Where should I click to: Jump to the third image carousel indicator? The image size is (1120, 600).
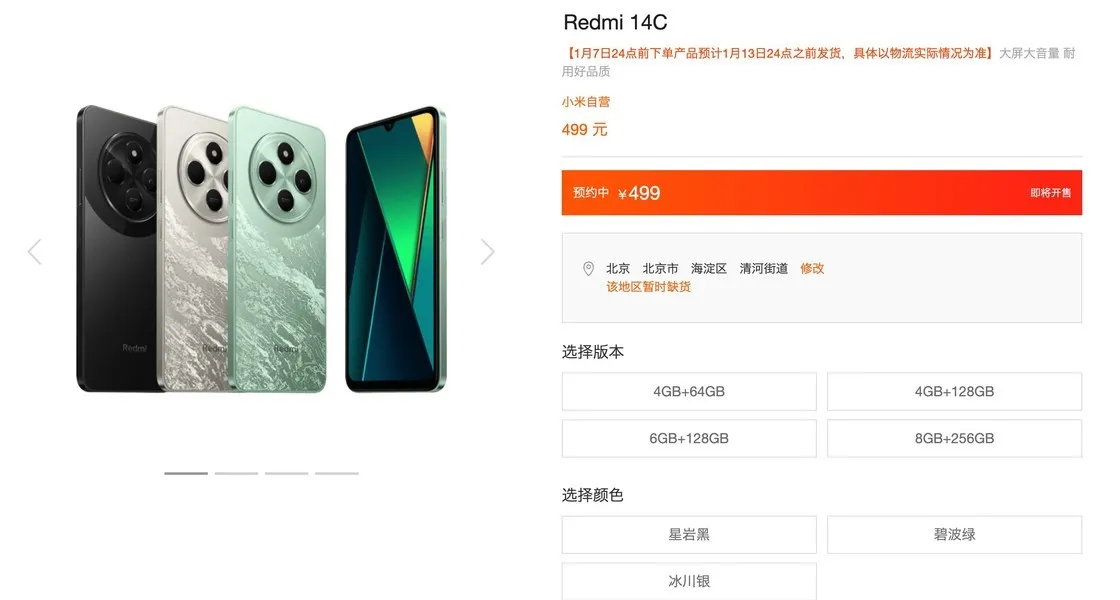(x=286, y=473)
